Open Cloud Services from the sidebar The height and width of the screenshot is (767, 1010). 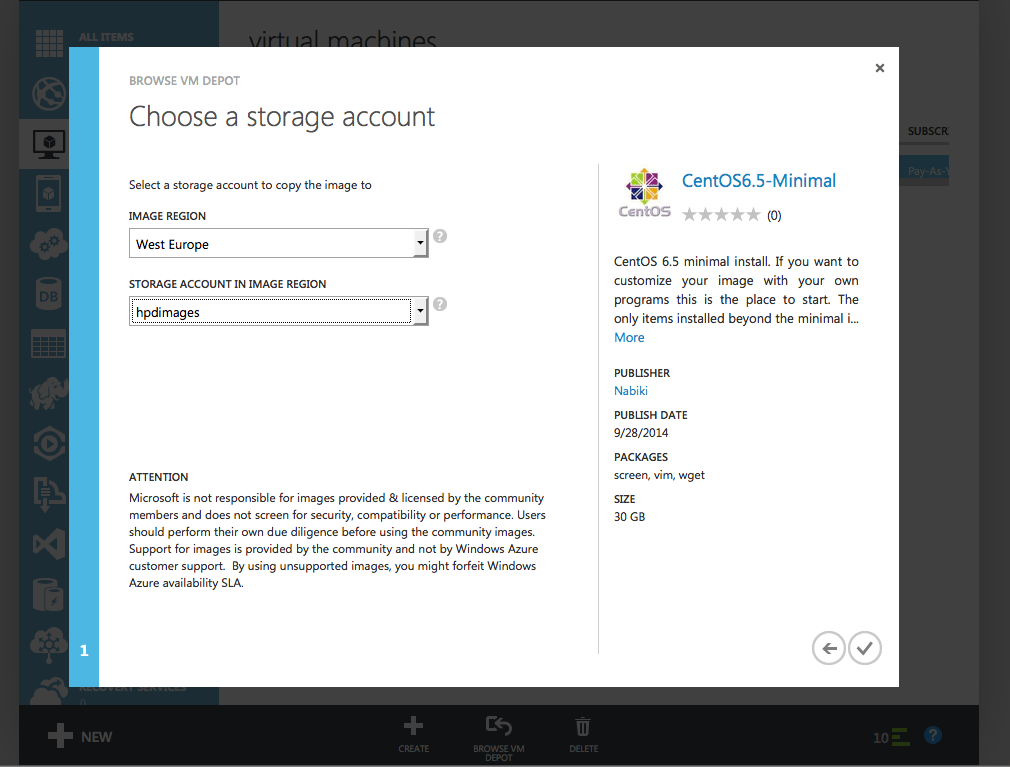click(x=48, y=243)
